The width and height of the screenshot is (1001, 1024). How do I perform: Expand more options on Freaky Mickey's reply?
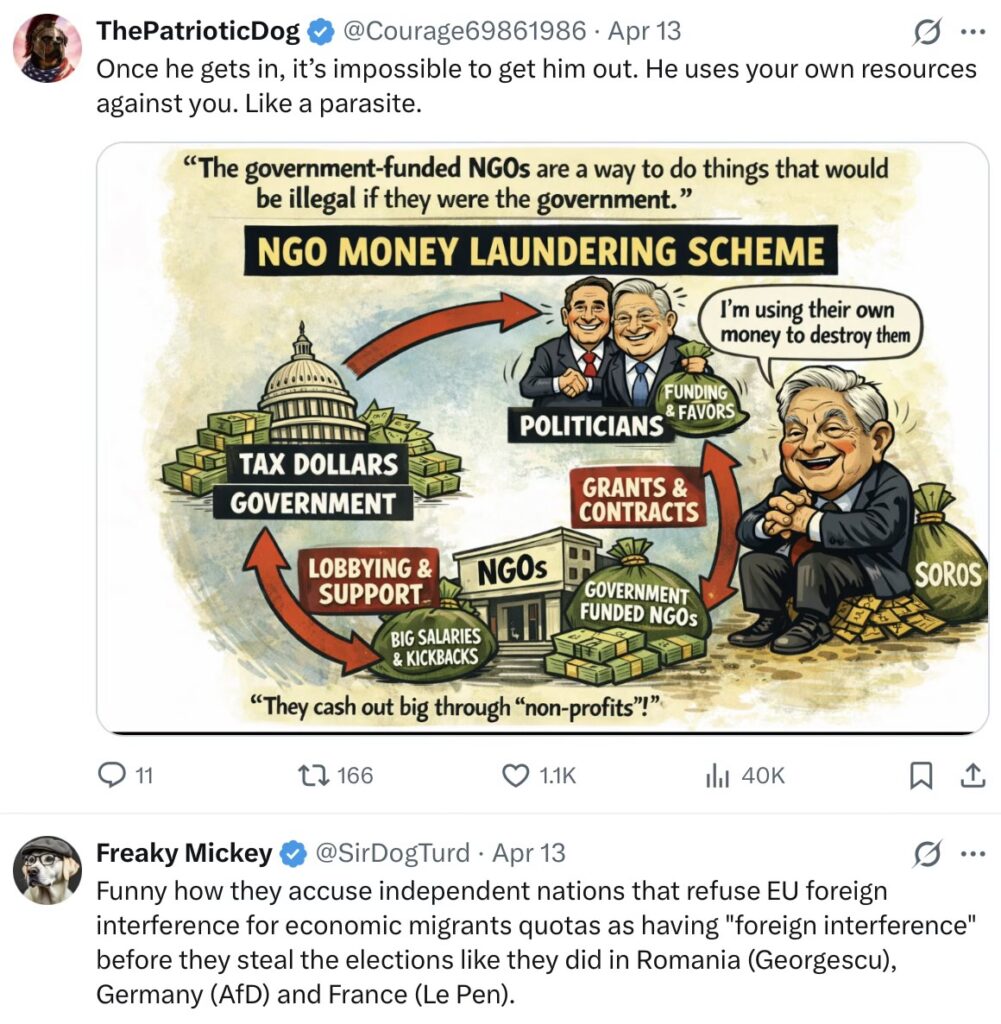(973, 853)
